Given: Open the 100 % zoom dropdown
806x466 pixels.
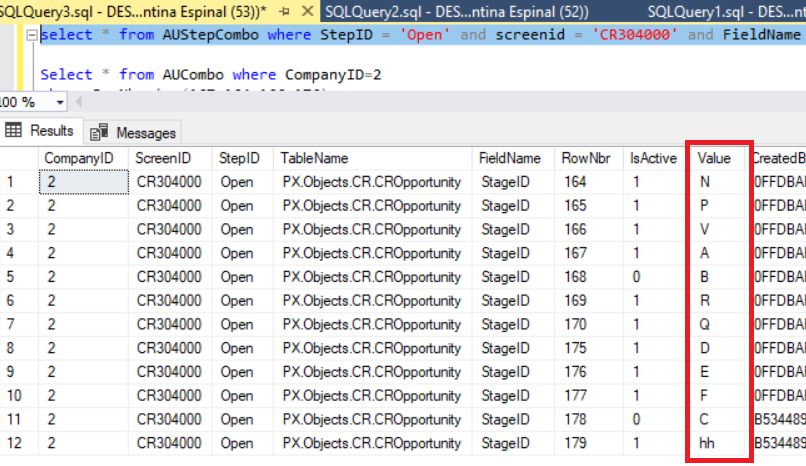Looking at the screenshot, I should tap(60, 102).
